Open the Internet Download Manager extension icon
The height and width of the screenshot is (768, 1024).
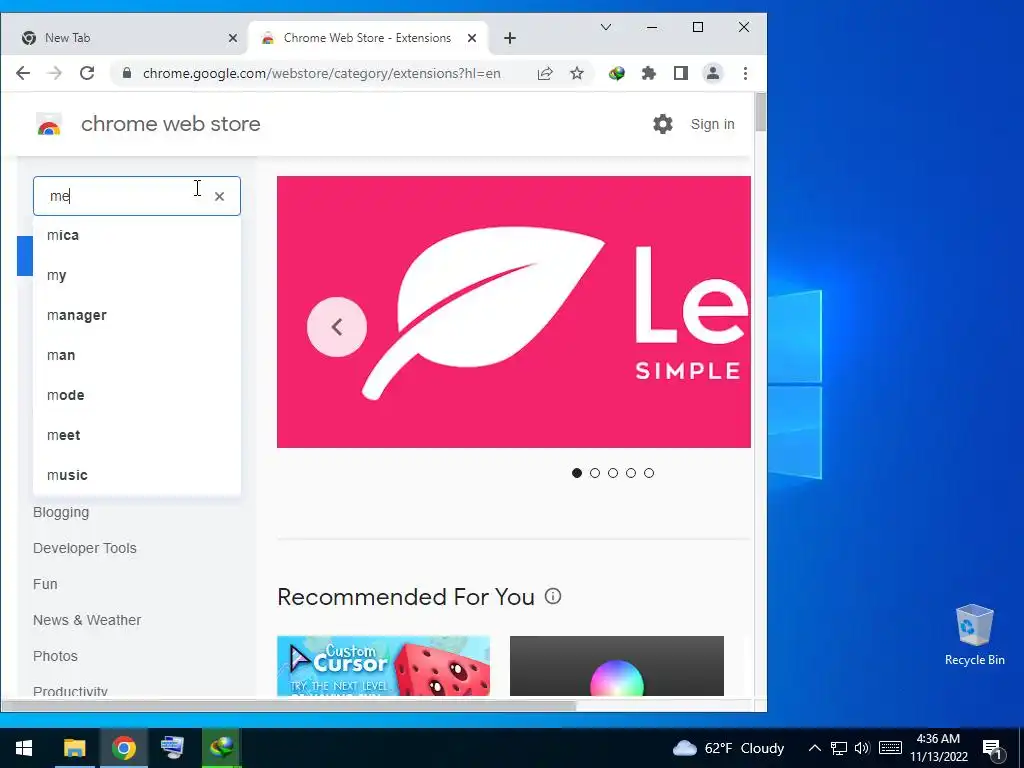point(616,73)
